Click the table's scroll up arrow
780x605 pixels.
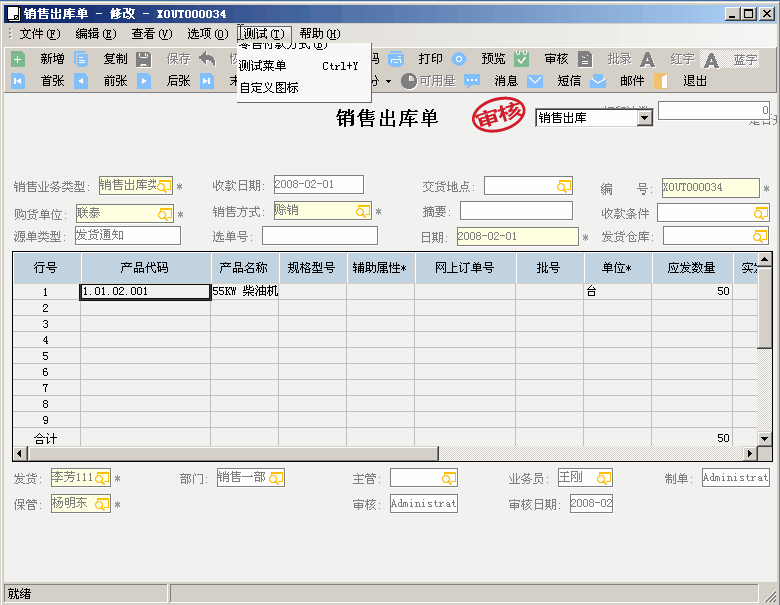pos(765,260)
